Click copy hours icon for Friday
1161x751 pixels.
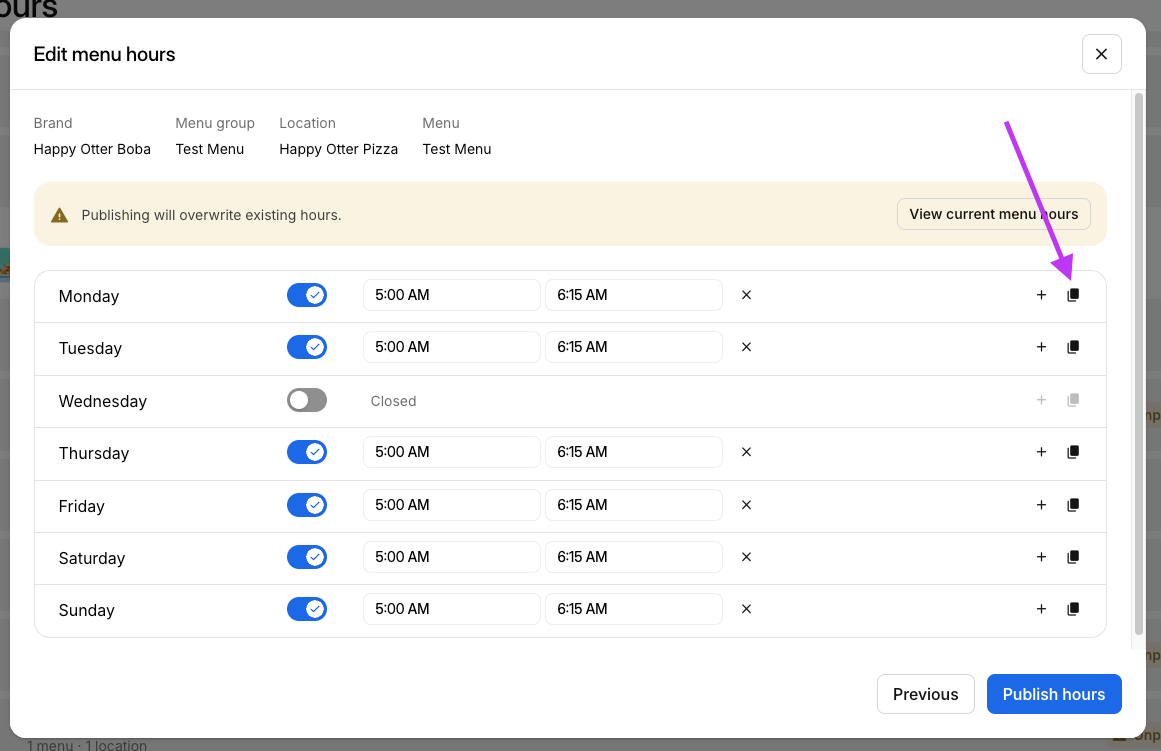pos(1073,505)
